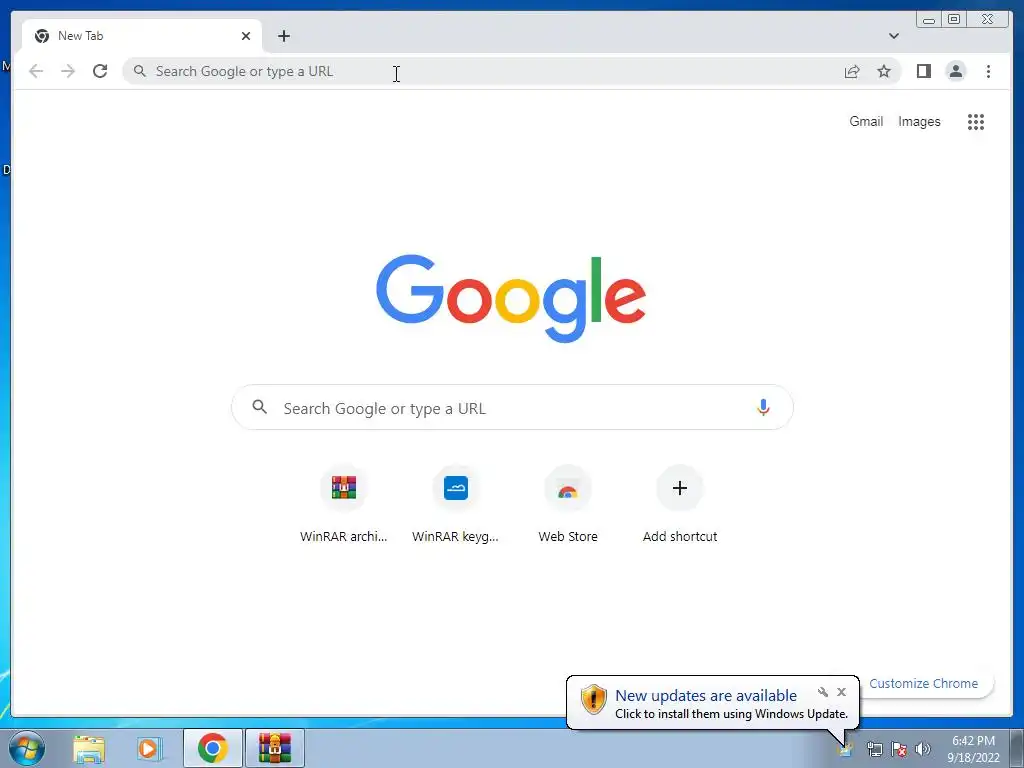Open the Chrome three-dot menu
1024x768 pixels.
[989, 71]
